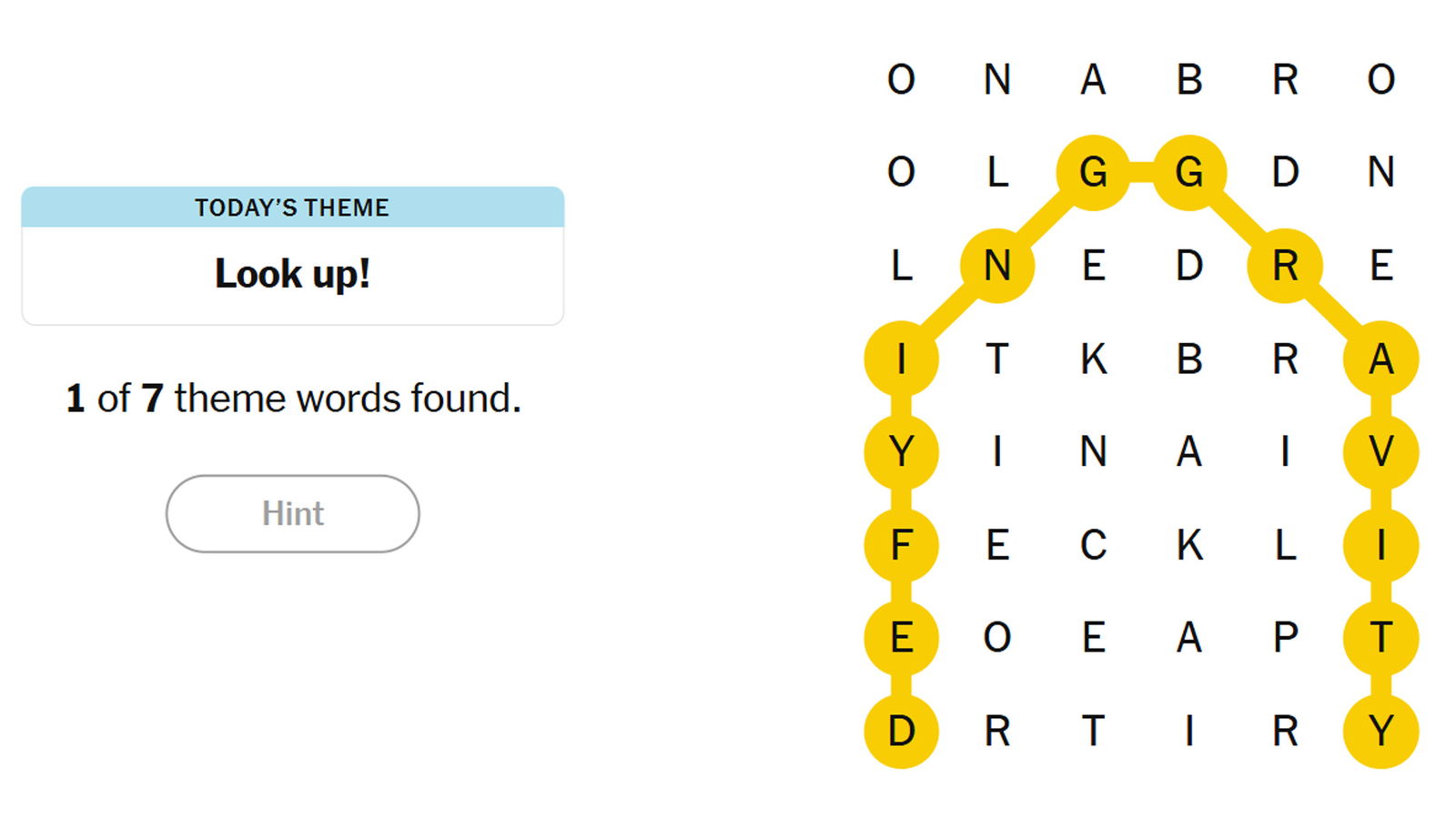
Task: Tap the highlighted Y in bottom-right corner
Action: point(1380,731)
